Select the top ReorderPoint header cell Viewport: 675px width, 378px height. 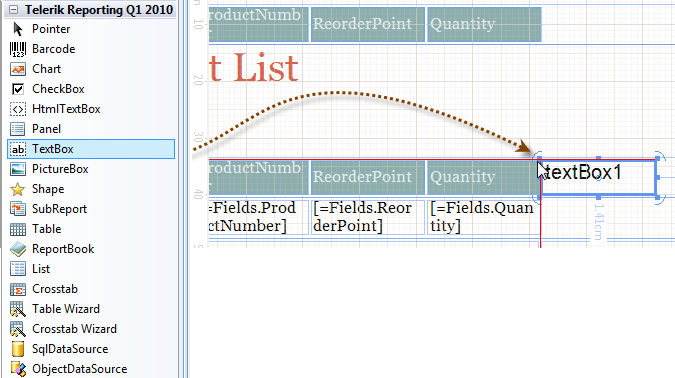(x=368, y=24)
